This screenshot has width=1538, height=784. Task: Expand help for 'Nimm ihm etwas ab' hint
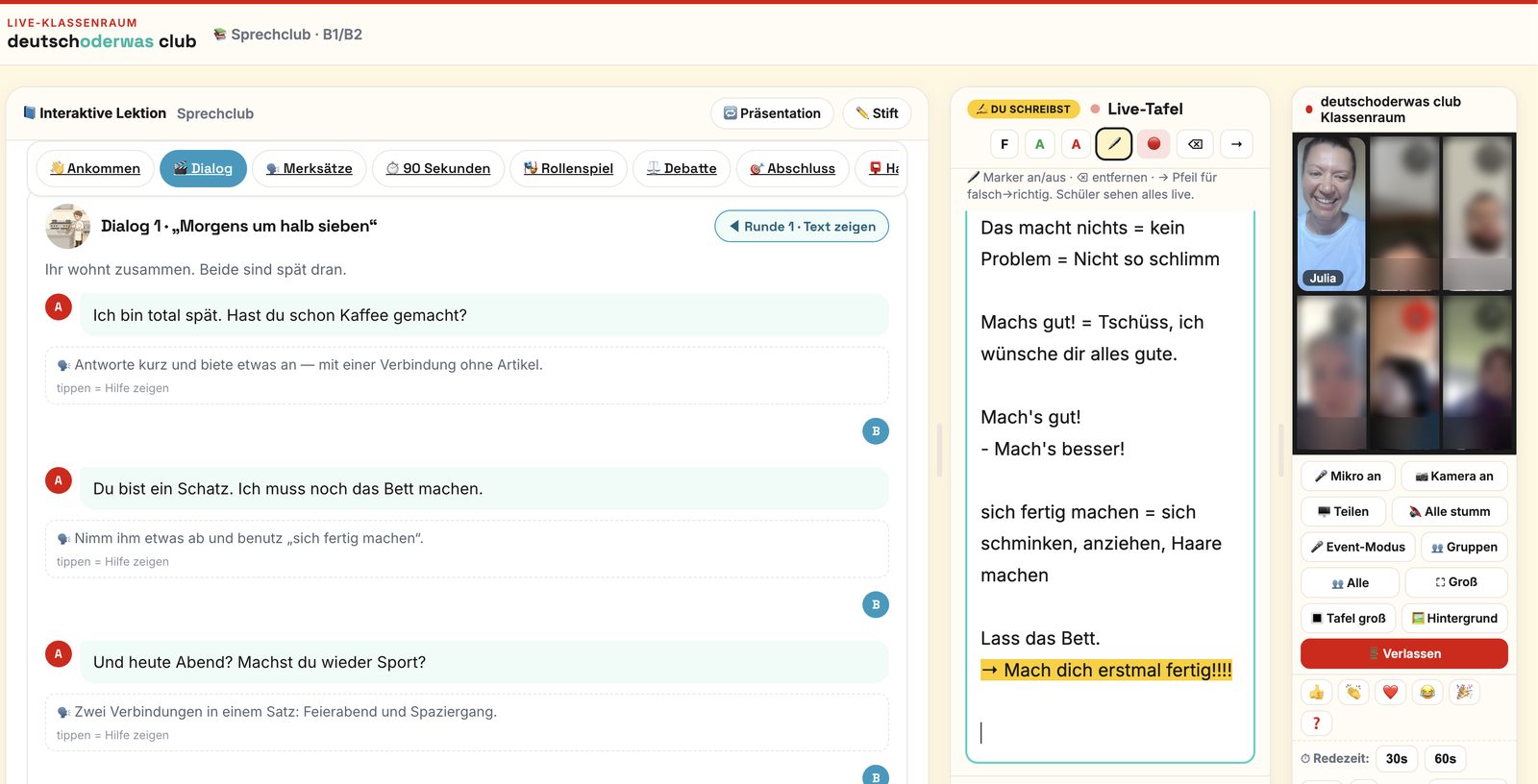466,550
